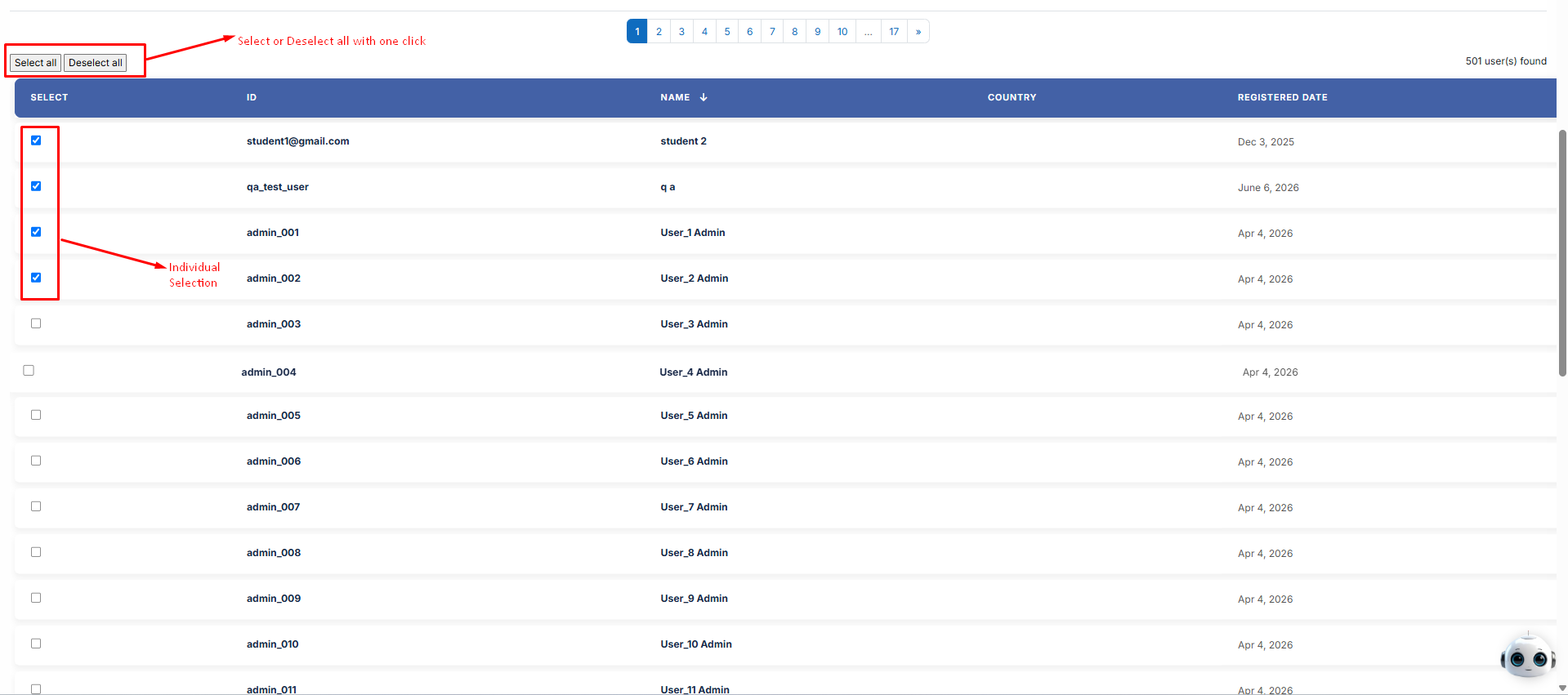This screenshot has width=1568, height=695.
Task: Check the box for admin_008
Action: click(36, 552)
